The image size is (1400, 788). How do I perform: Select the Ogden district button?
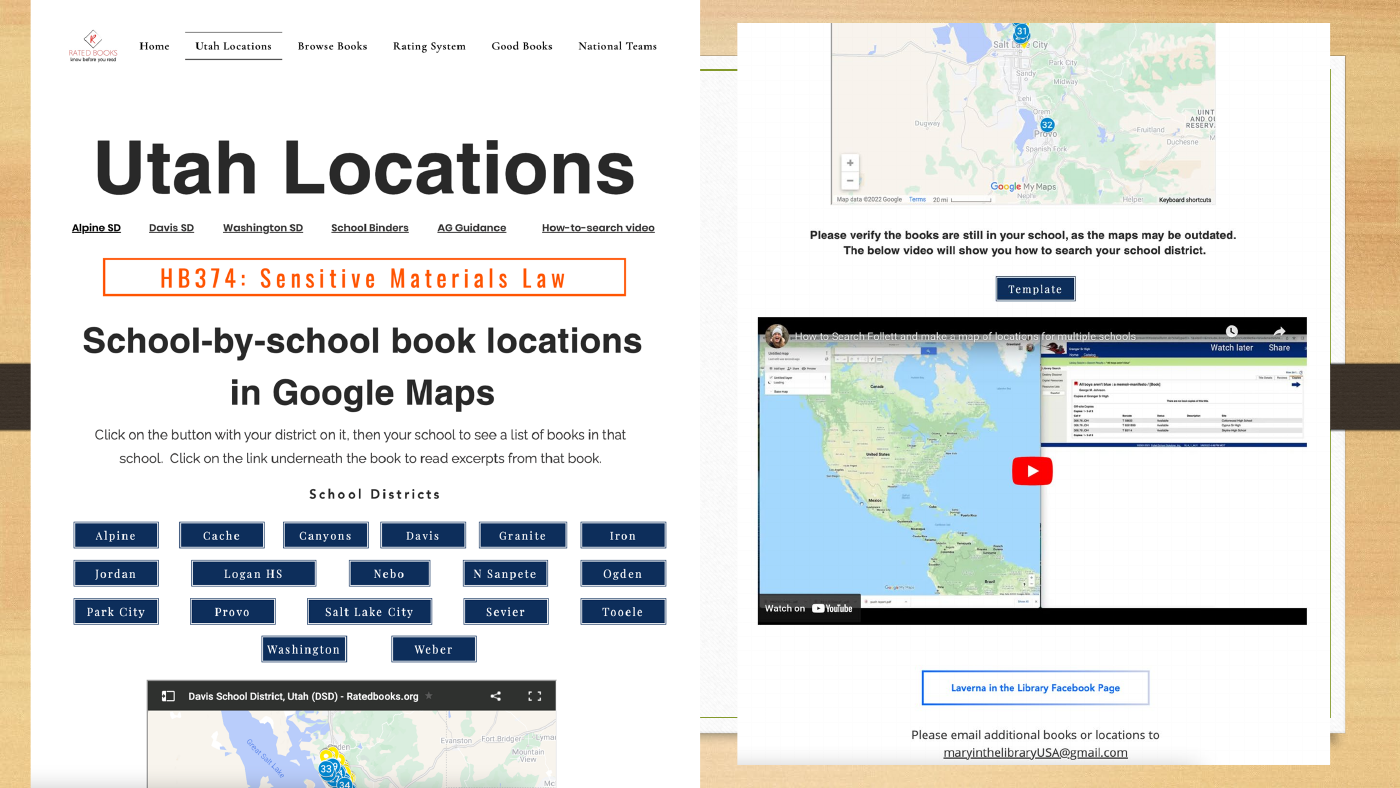point(623,573)
